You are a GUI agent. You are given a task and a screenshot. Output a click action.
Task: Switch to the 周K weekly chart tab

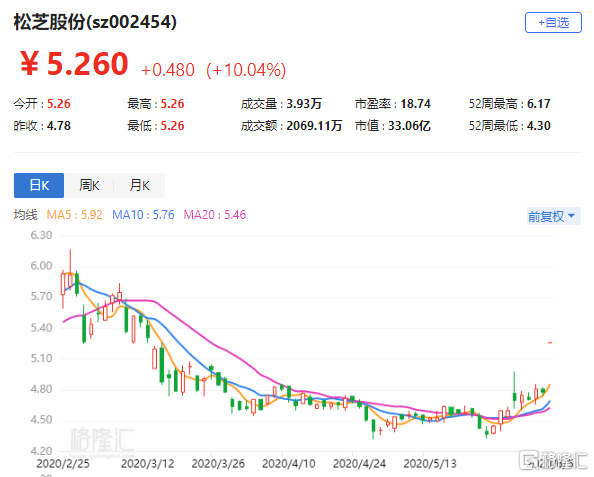click(89, 185)
